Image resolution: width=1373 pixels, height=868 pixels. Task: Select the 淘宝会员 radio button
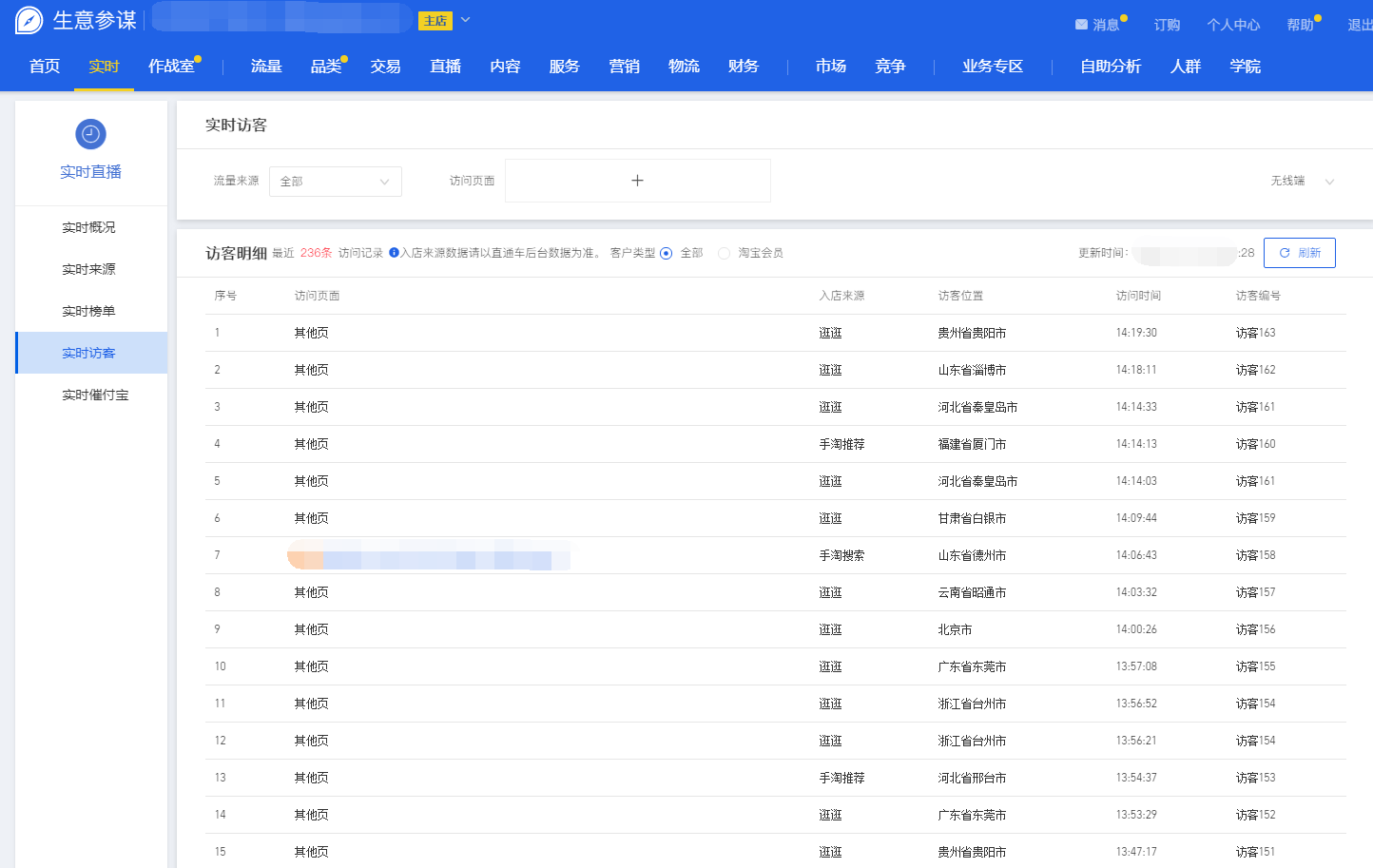click(x=724, y=253)
